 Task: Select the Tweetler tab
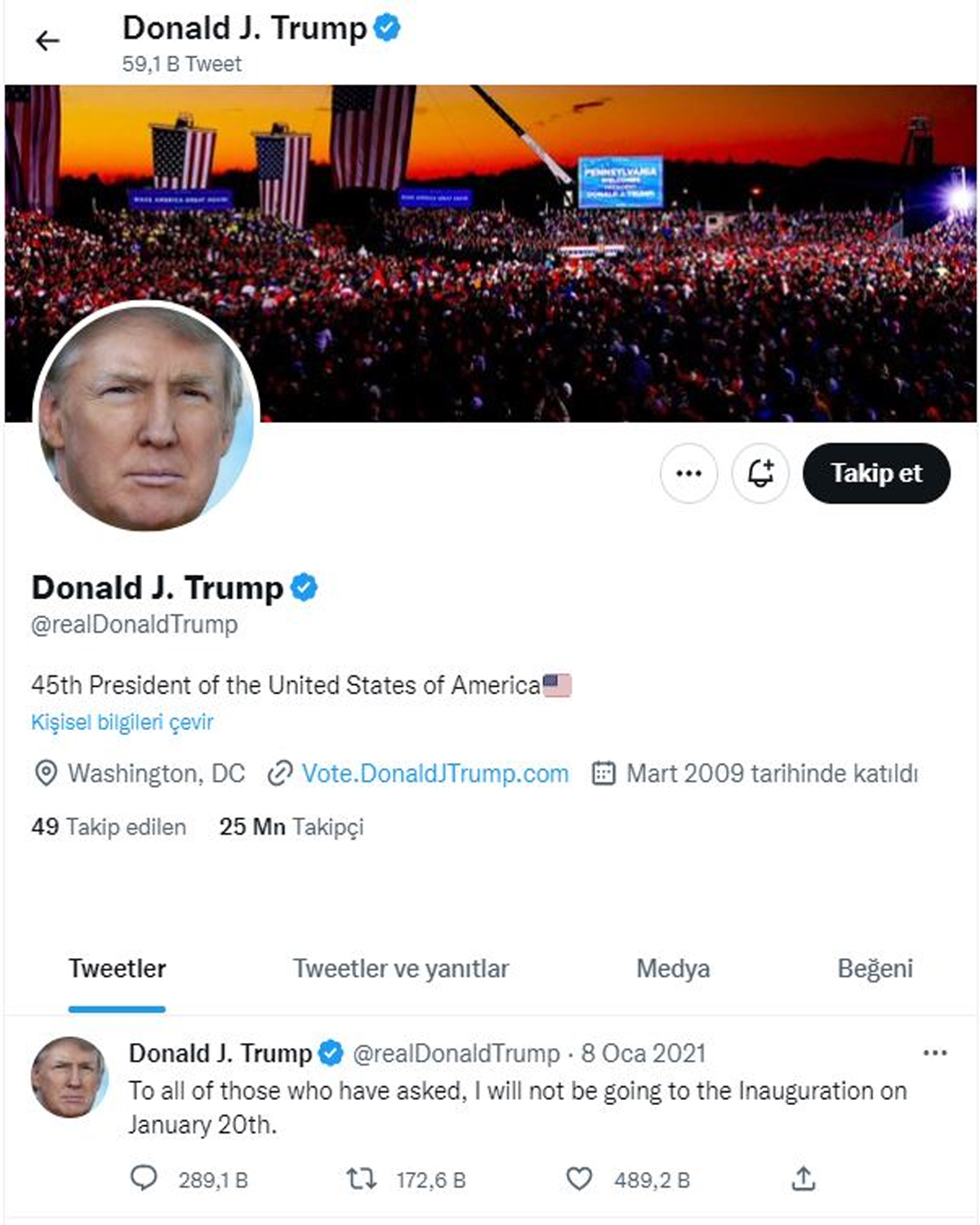pyautogui.click(x=117, y=969)
